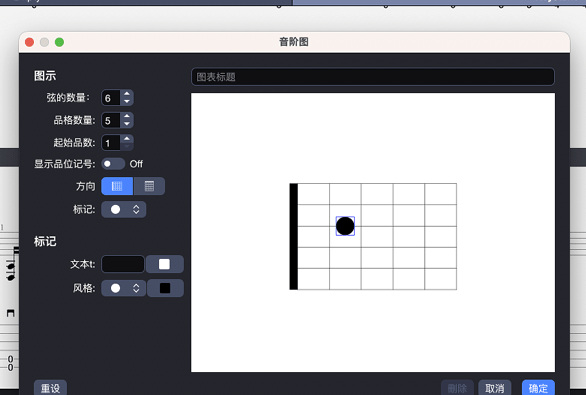Screen dimensions: 586x395
Task: Select the horizontal-neck orientation icon
Action: click(117, 186)
